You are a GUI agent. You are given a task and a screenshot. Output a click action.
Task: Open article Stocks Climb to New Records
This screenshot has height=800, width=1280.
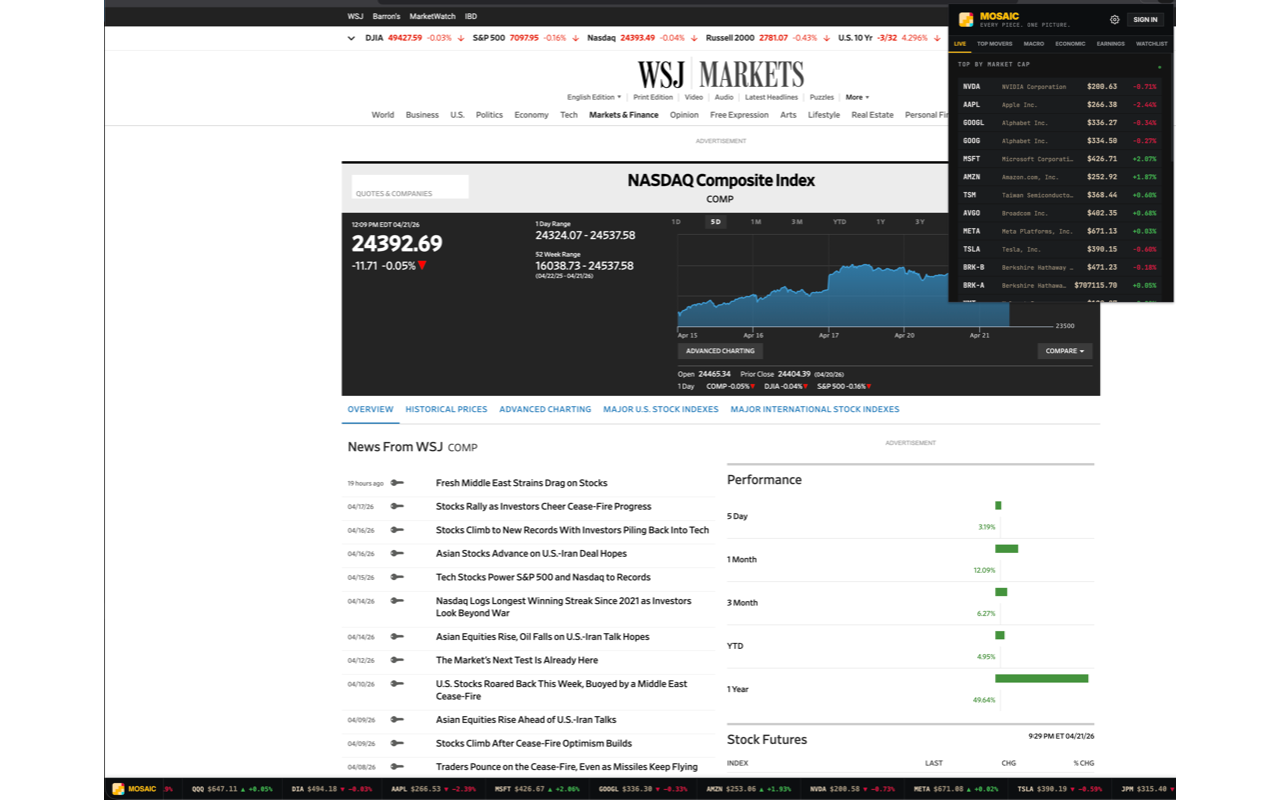pyautogui.click(x=572, y=530)
